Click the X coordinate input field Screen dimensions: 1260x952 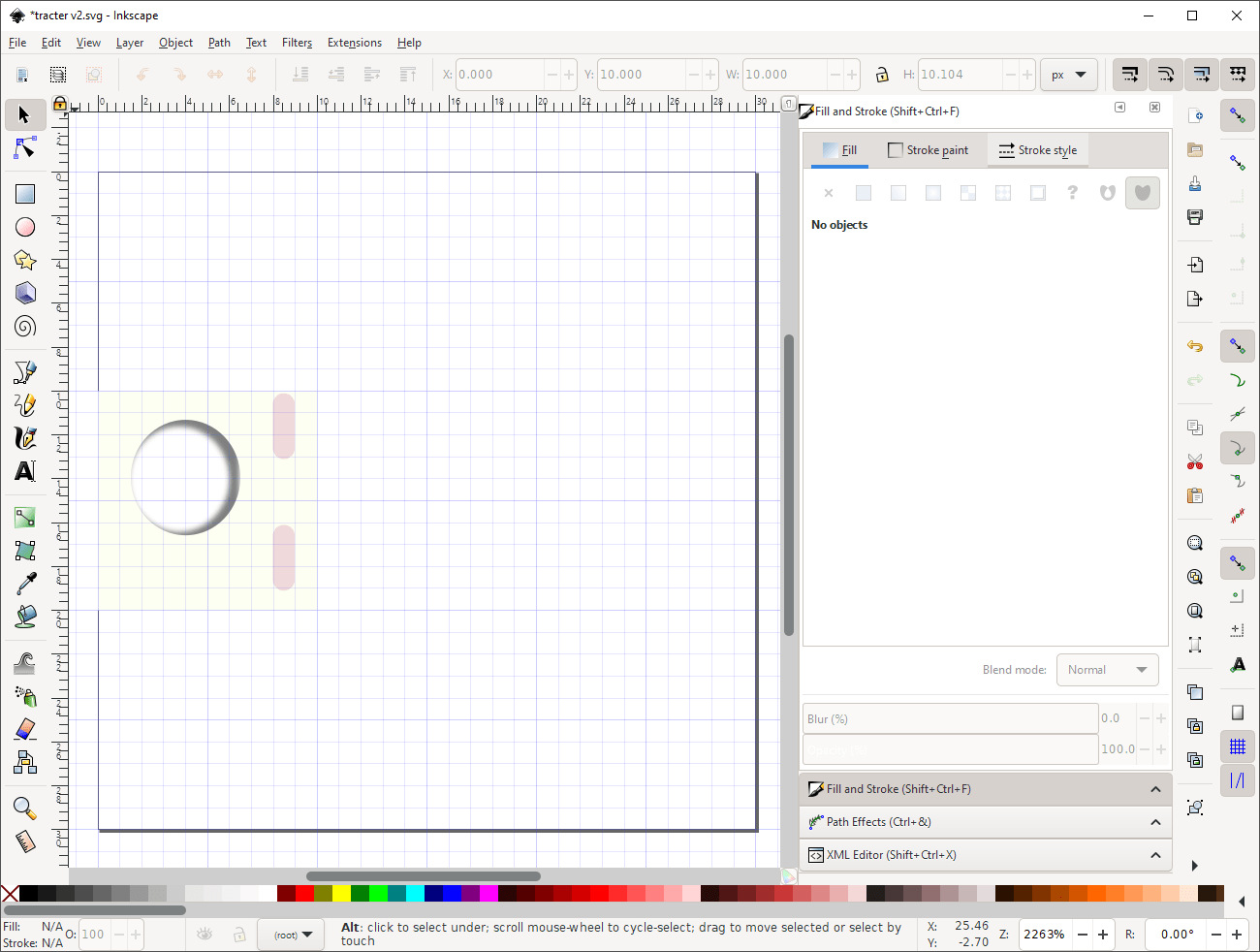499,75
